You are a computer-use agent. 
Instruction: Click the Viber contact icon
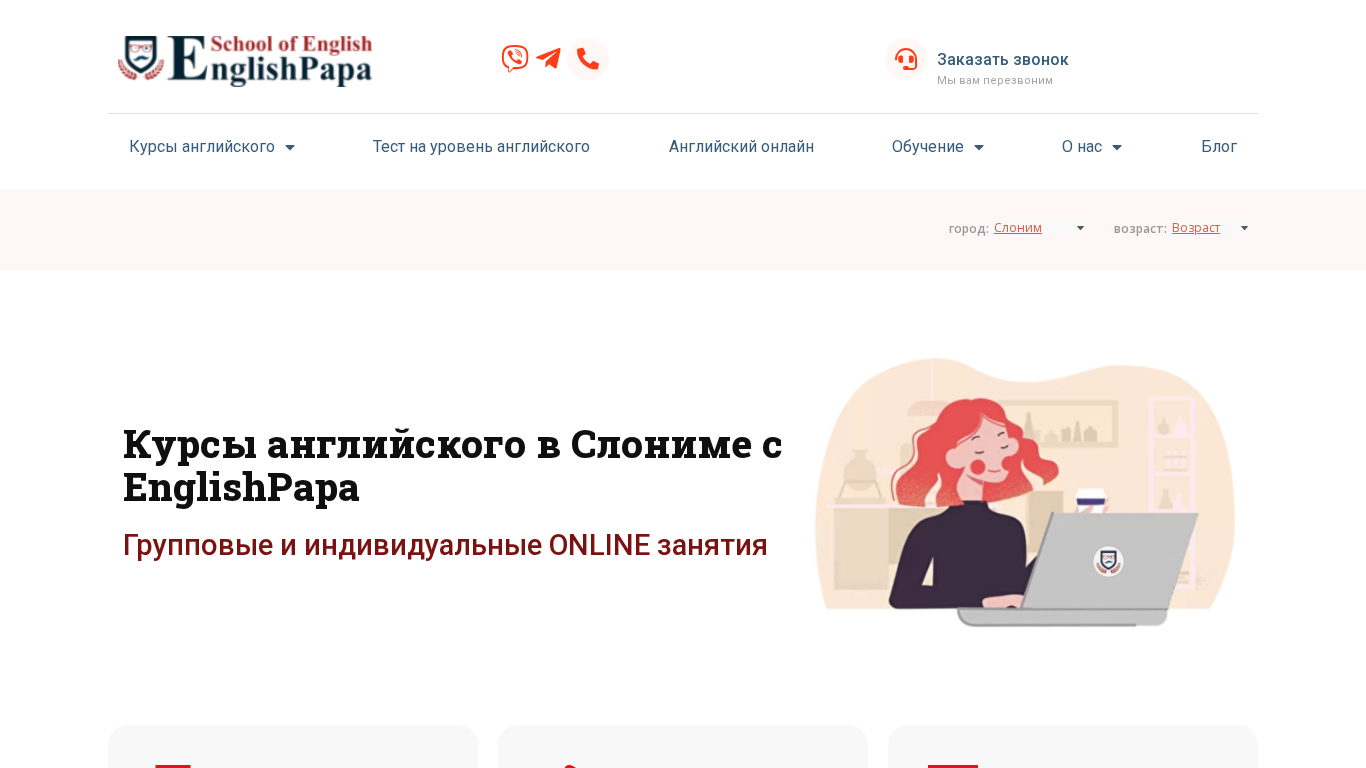(x=515, y=59)
